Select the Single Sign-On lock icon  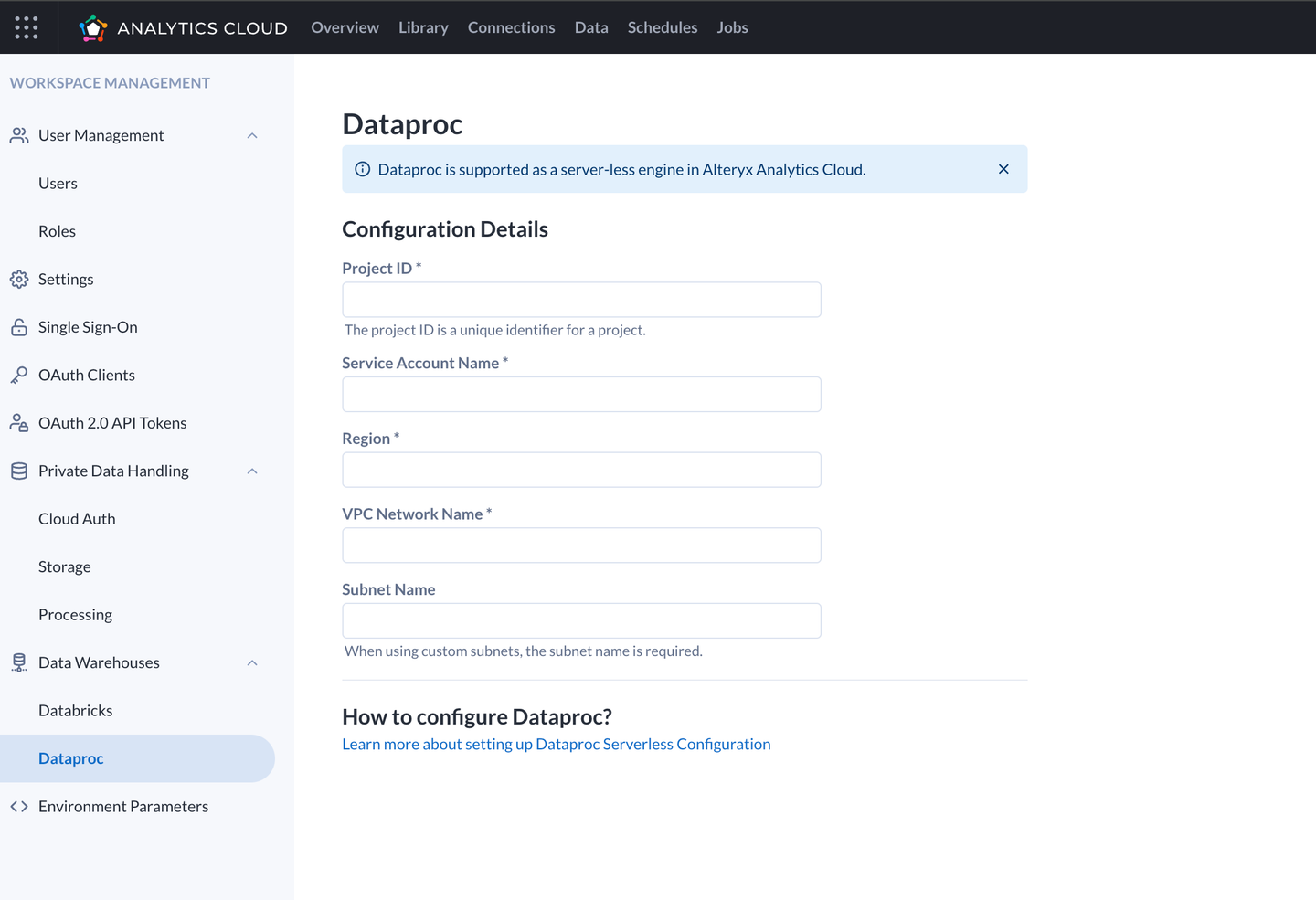click(18, 326)
